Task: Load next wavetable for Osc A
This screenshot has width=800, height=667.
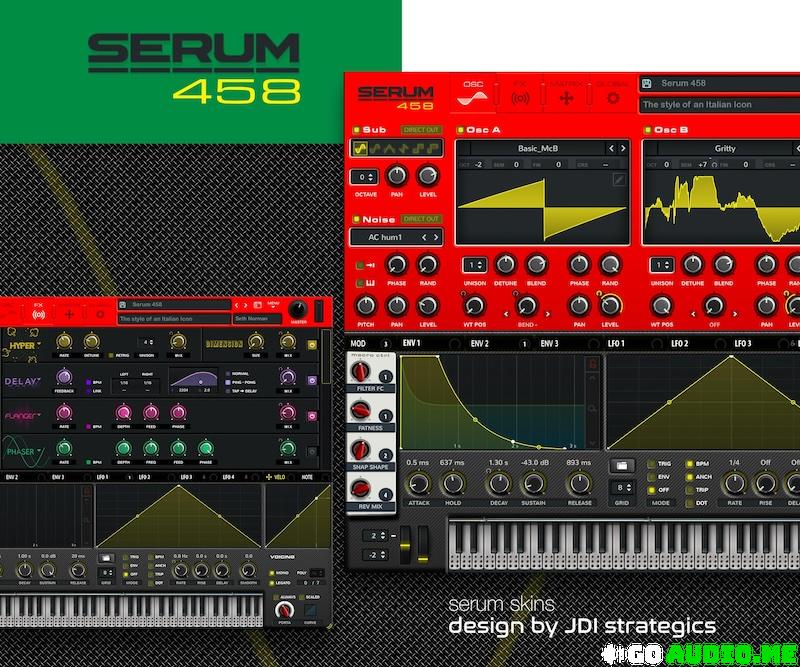Action: [x=623, y=149]
